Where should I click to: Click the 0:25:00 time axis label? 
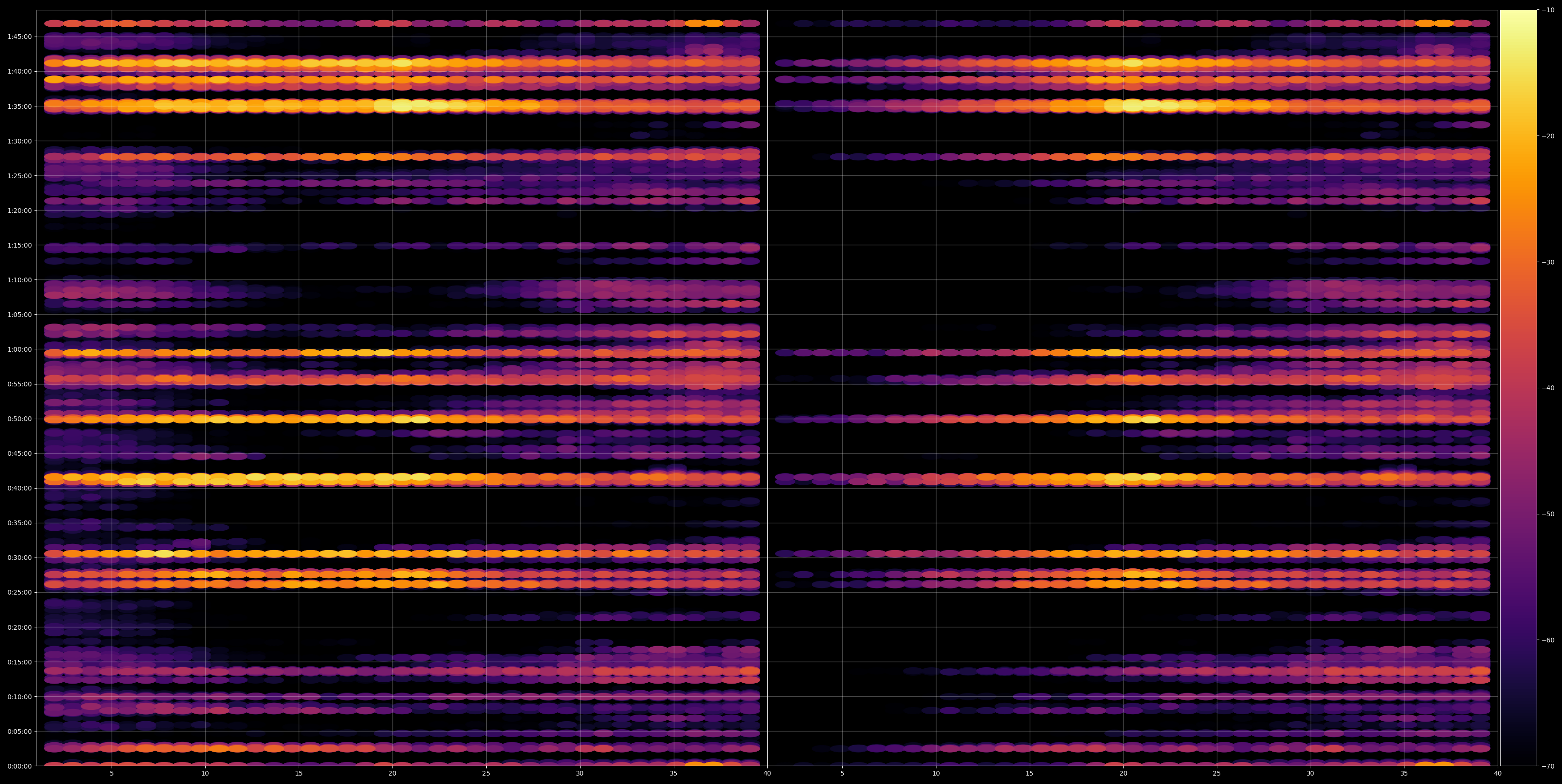click(x=19, y=592)
